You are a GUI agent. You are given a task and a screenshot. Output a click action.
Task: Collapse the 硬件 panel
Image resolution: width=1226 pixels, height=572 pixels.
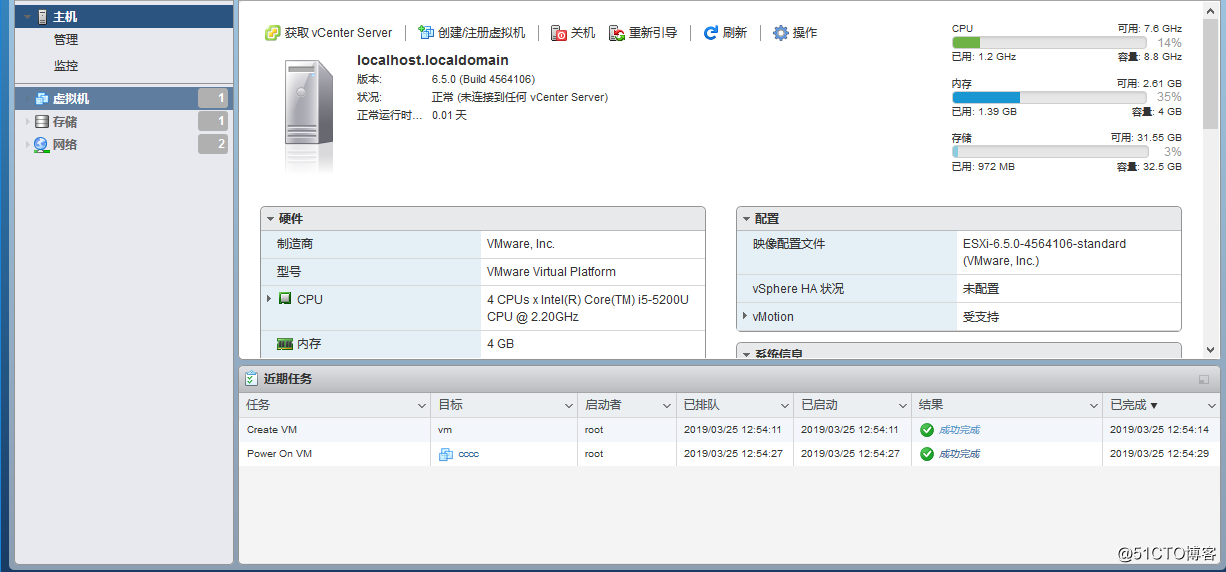coord(270,218)
